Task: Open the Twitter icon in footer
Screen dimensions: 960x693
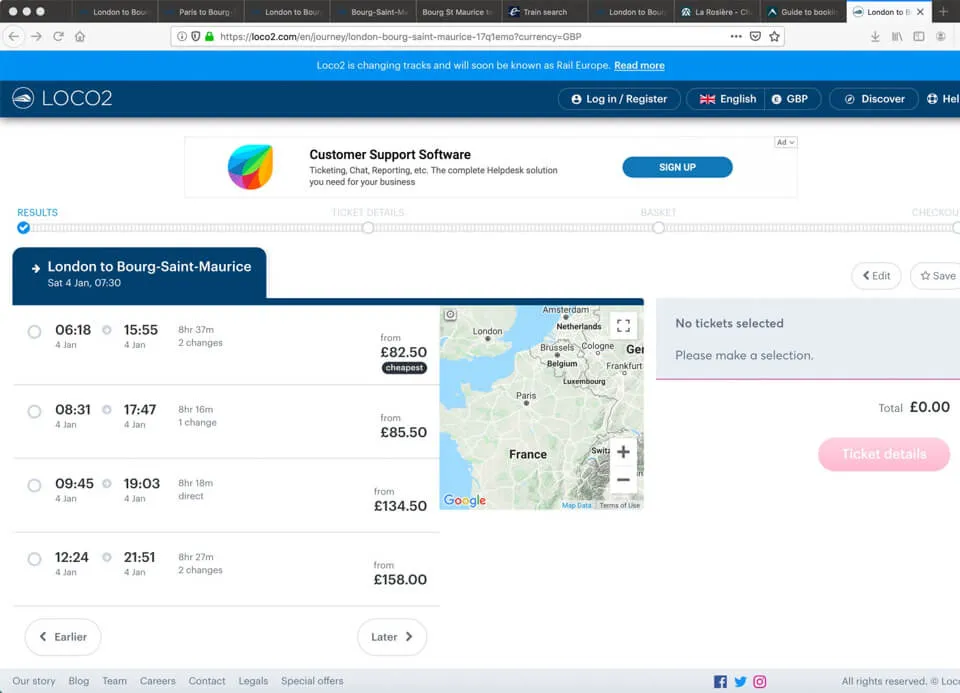Action: (x=740, y=681)
